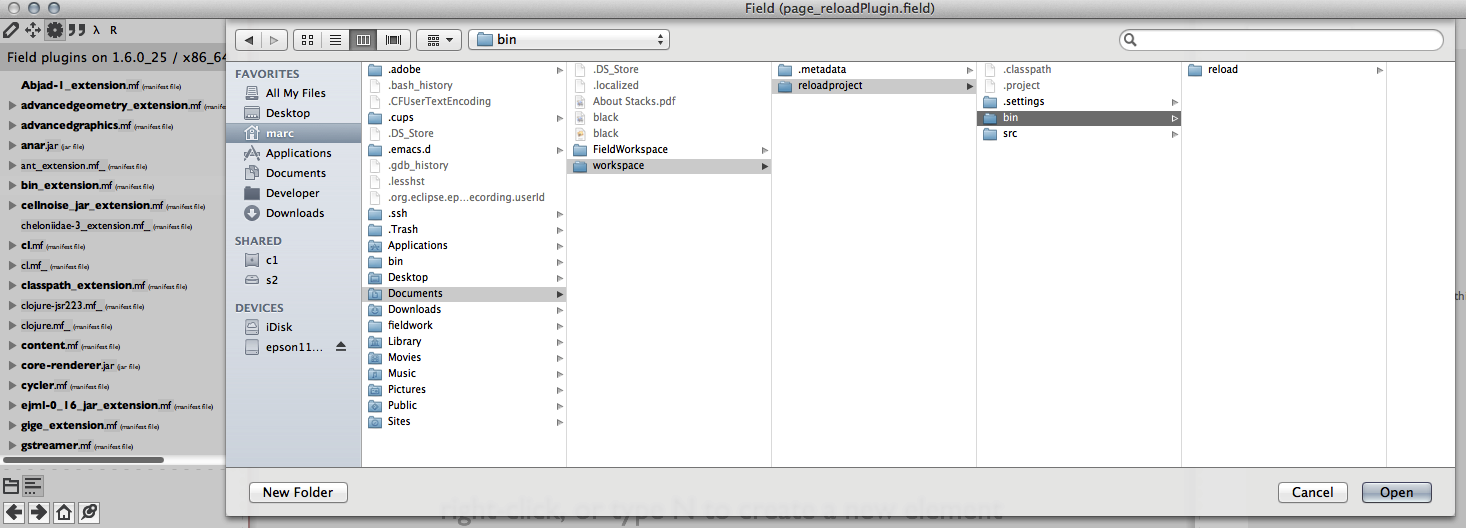The image size is (1466, 528).
Task: Click the quotation marks icon
Action: click(76, 30)
